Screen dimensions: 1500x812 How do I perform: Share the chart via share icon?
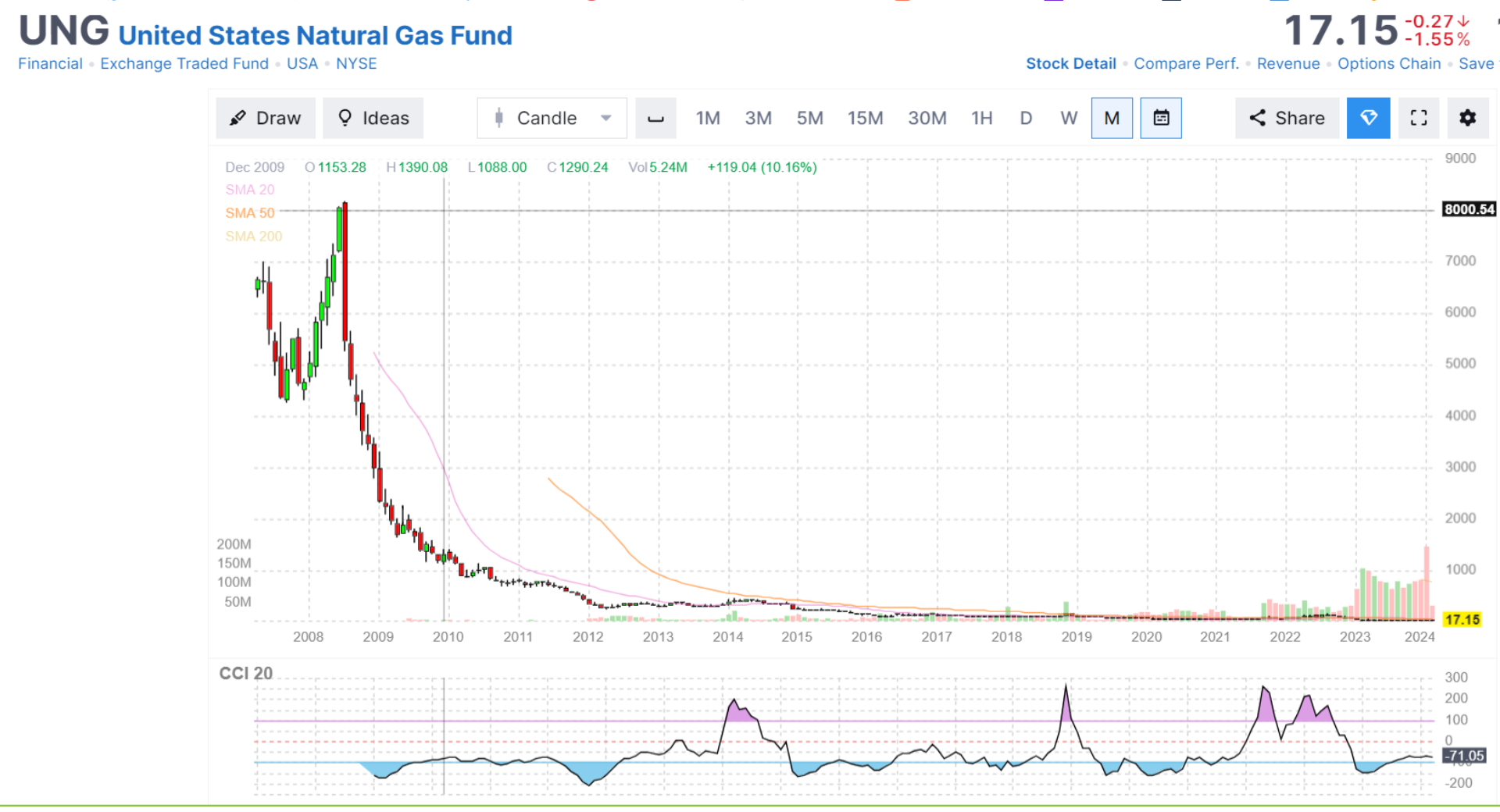1287,118
